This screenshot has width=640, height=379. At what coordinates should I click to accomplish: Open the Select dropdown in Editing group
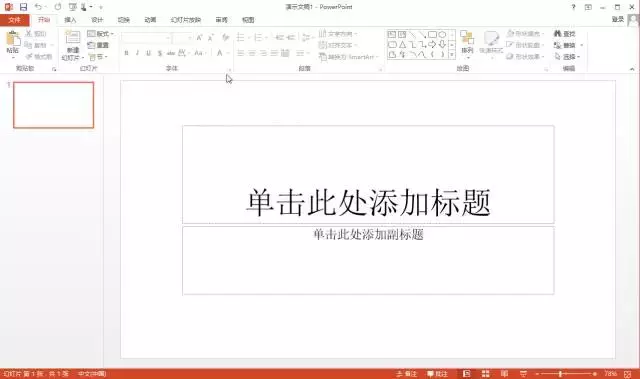point(568,57)
